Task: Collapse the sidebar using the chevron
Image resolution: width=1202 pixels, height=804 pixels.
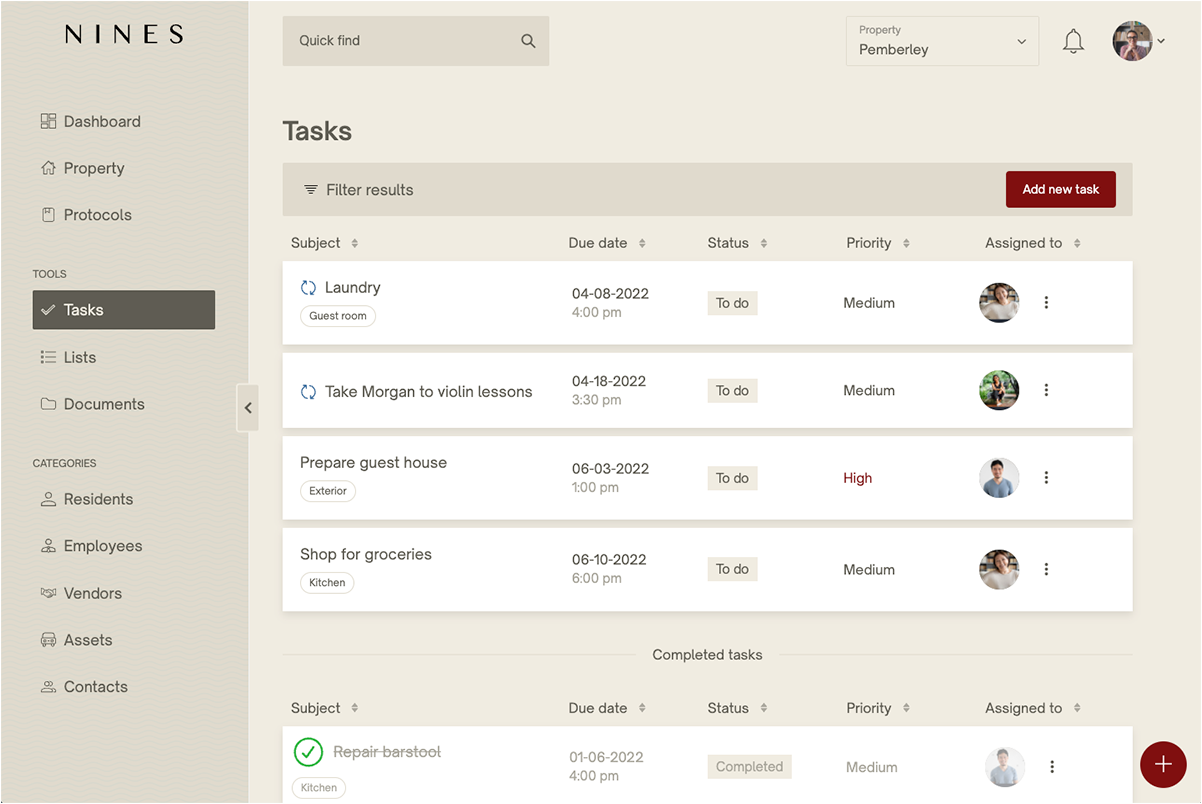Action: (x=248, y=408)
